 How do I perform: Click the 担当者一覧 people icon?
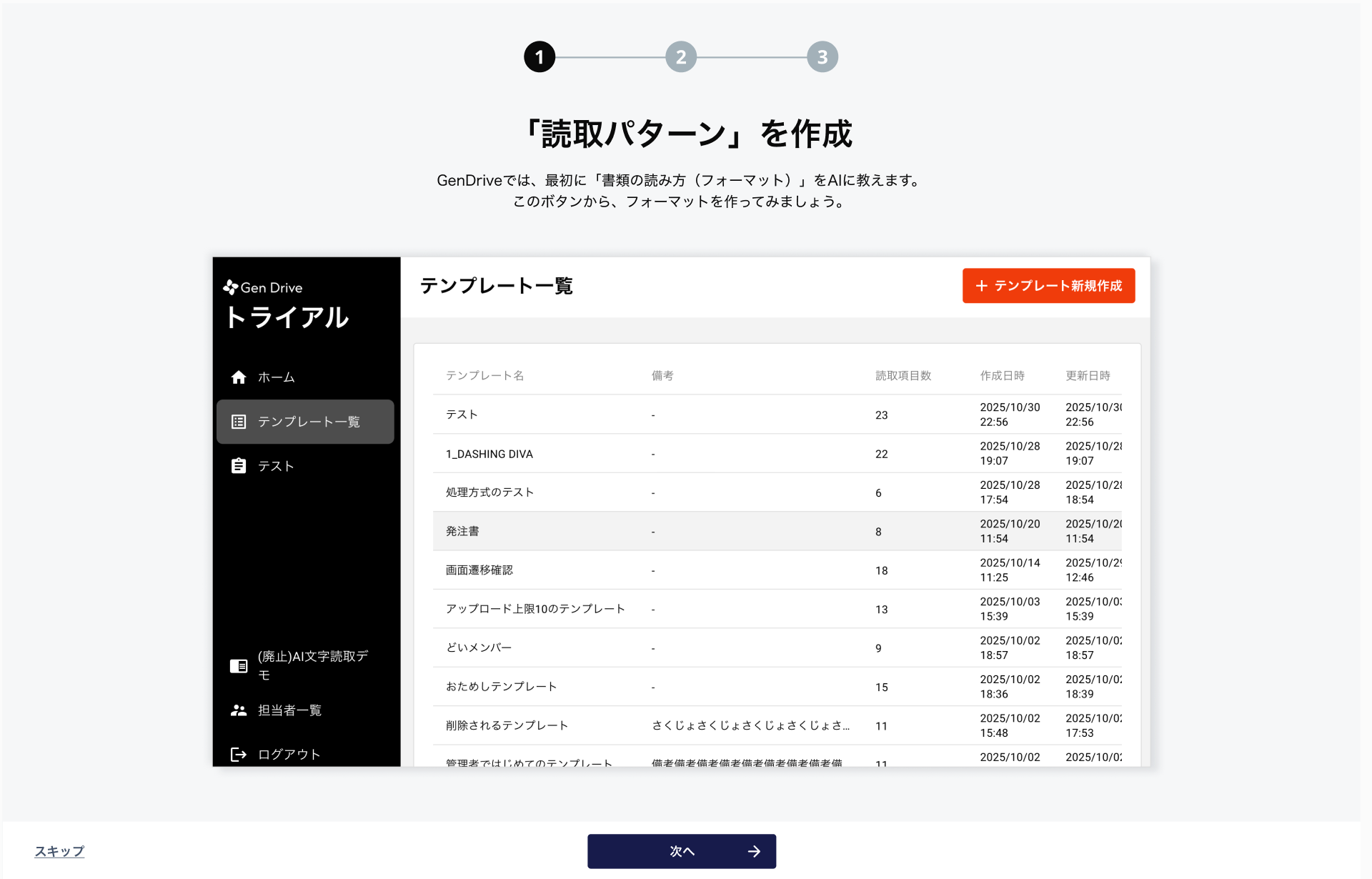point(239,710)
